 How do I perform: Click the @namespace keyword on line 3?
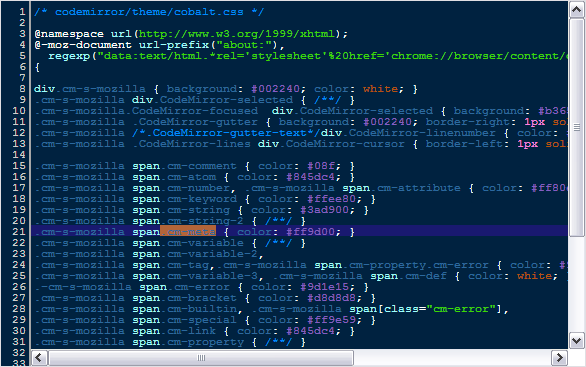pos(69,34)
